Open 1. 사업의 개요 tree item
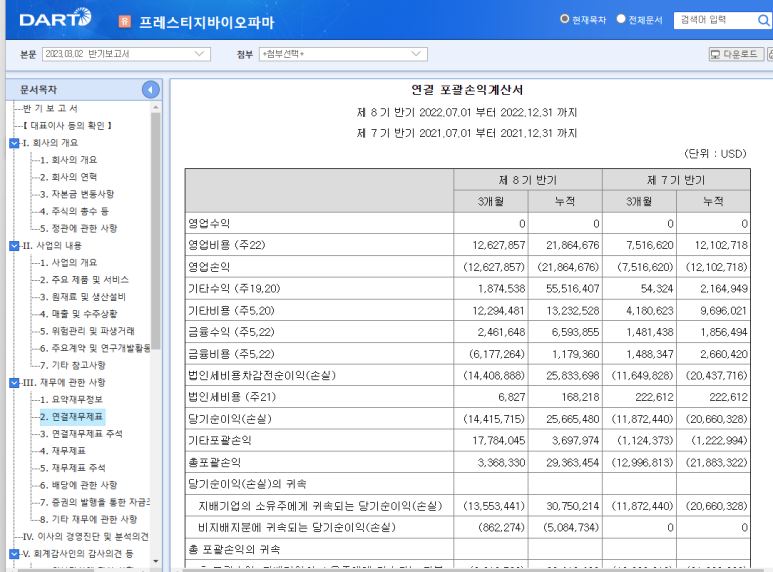Screen dimensions: 773x572 coord(69,263)
